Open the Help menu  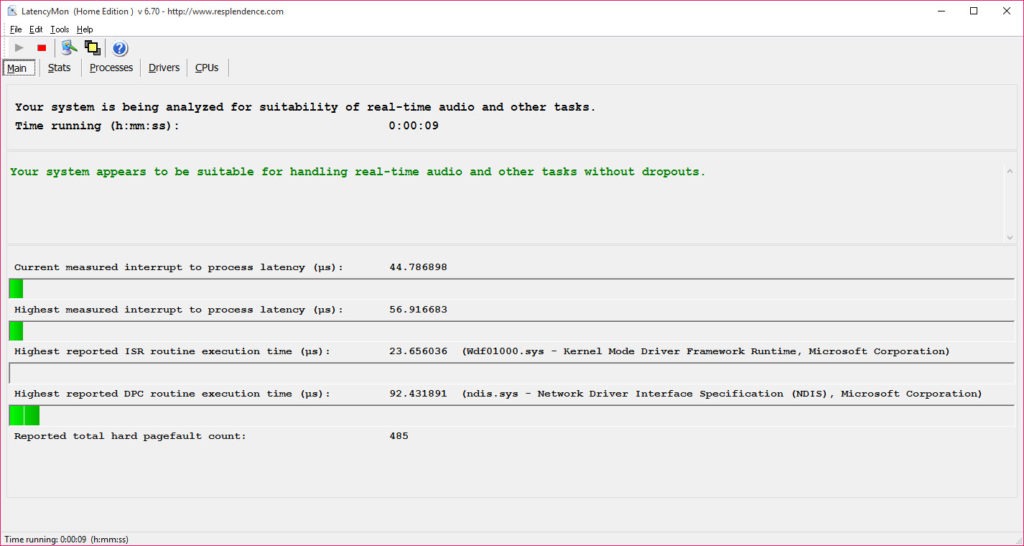tap(85, 29)
